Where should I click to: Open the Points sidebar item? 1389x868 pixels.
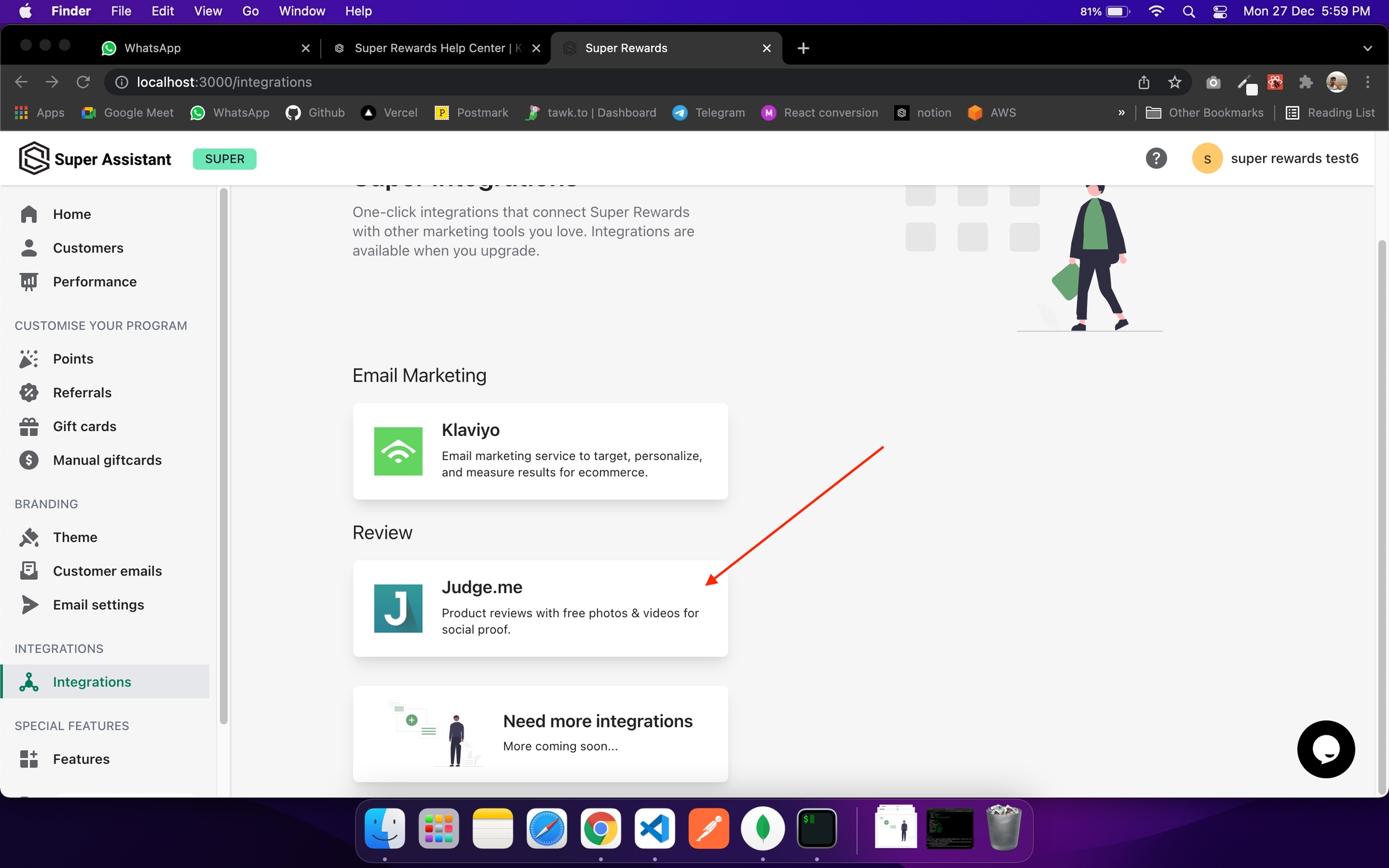coord(73,359)
